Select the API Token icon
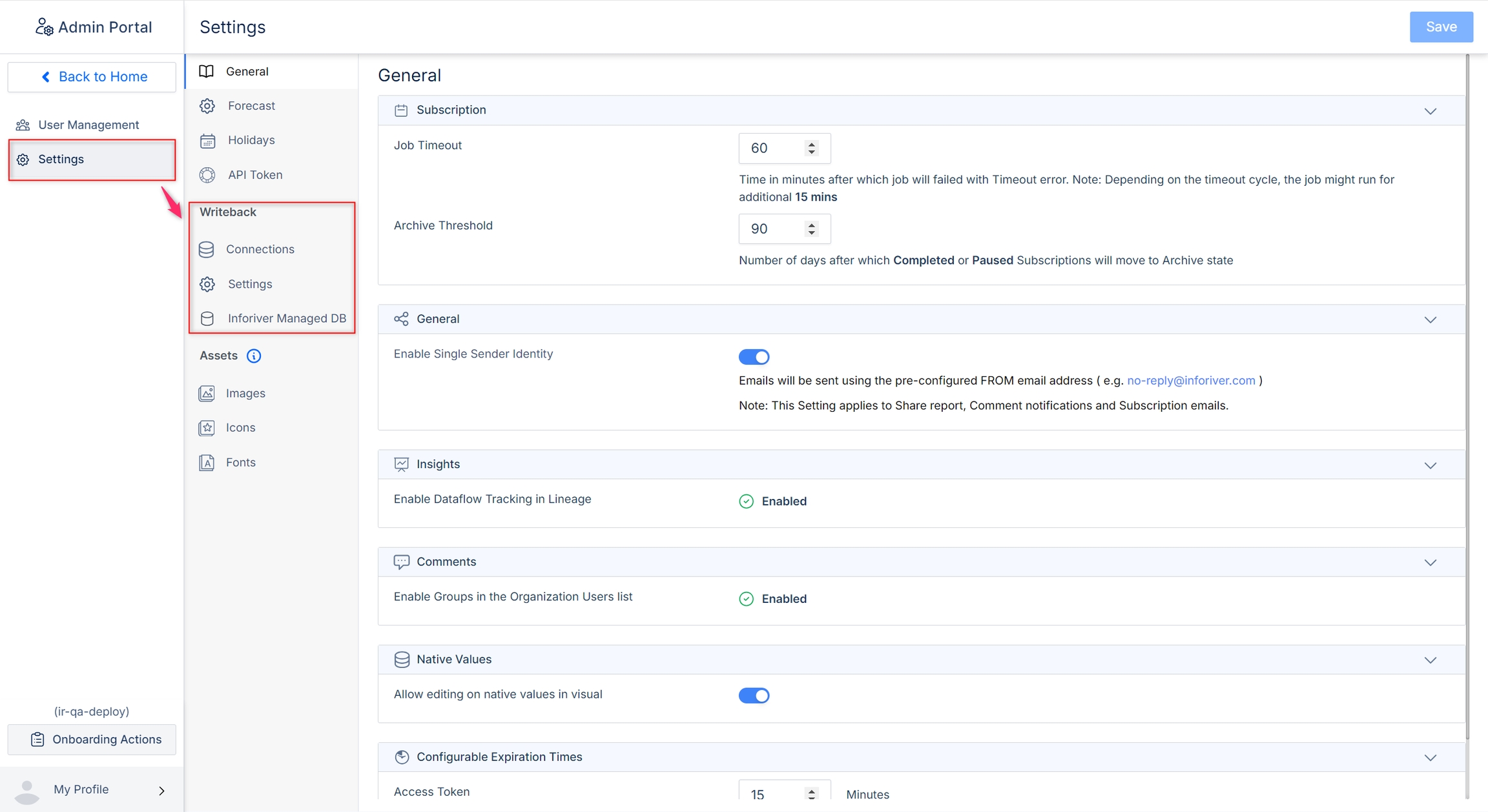This screenshot has height=812, width=1488. coord(207,175)
